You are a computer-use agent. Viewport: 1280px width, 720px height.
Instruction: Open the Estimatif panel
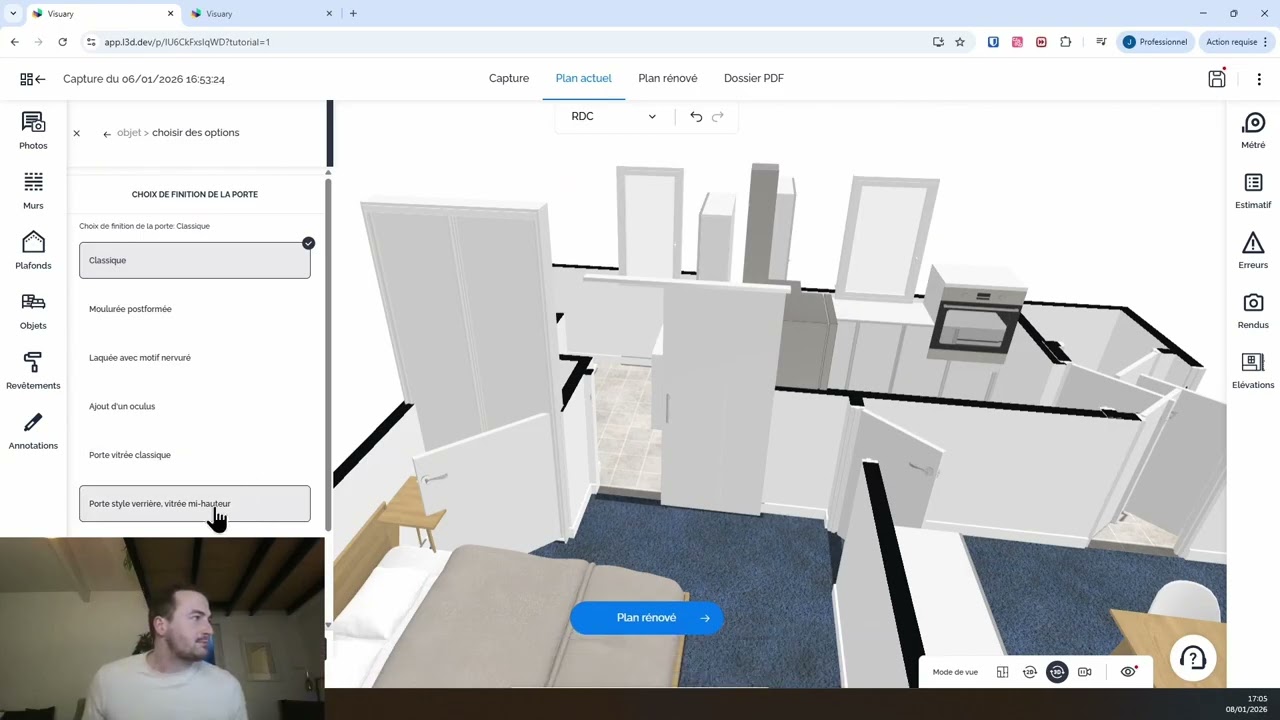pyautogui.click(x=1253, y=191)
